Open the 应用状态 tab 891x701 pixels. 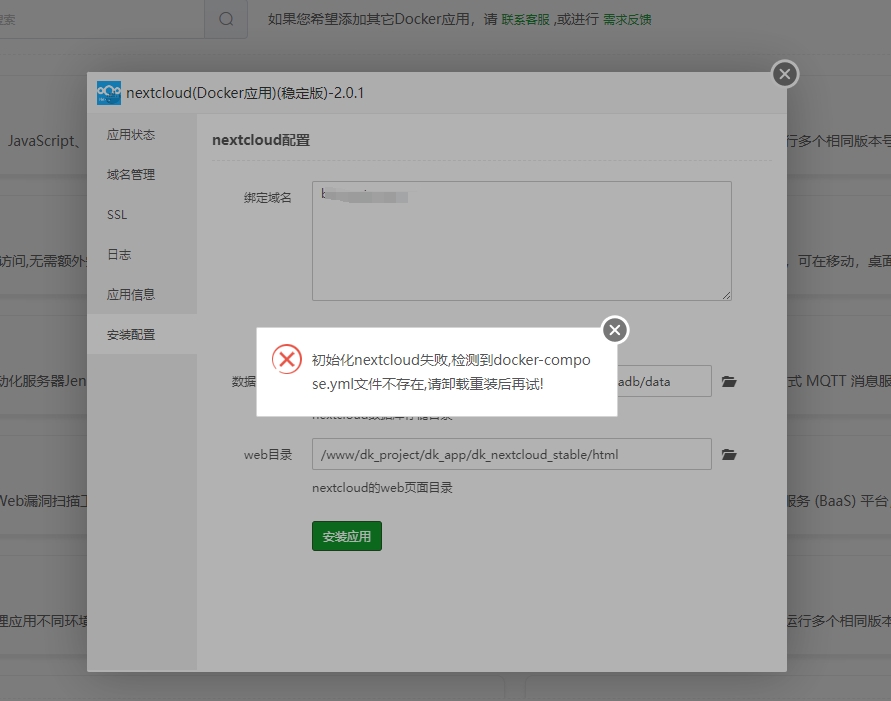click(142, 135)
